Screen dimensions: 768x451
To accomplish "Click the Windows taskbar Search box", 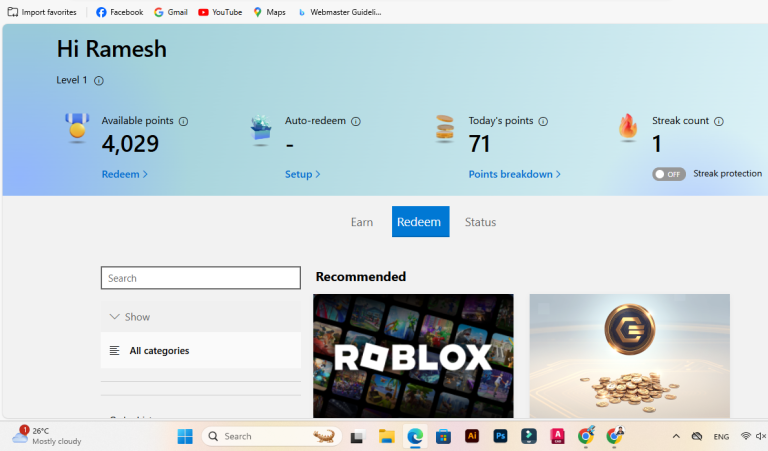I will tap(271, 436).
